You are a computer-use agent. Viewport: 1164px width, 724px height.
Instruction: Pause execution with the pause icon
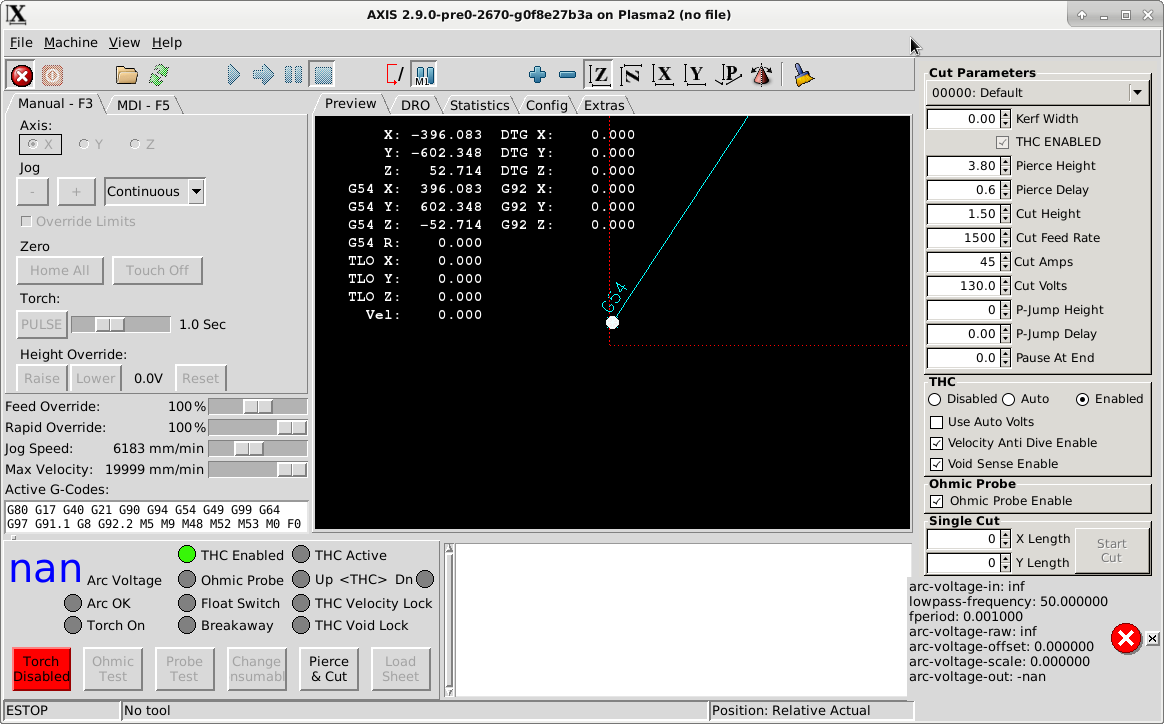coord(293,75)
